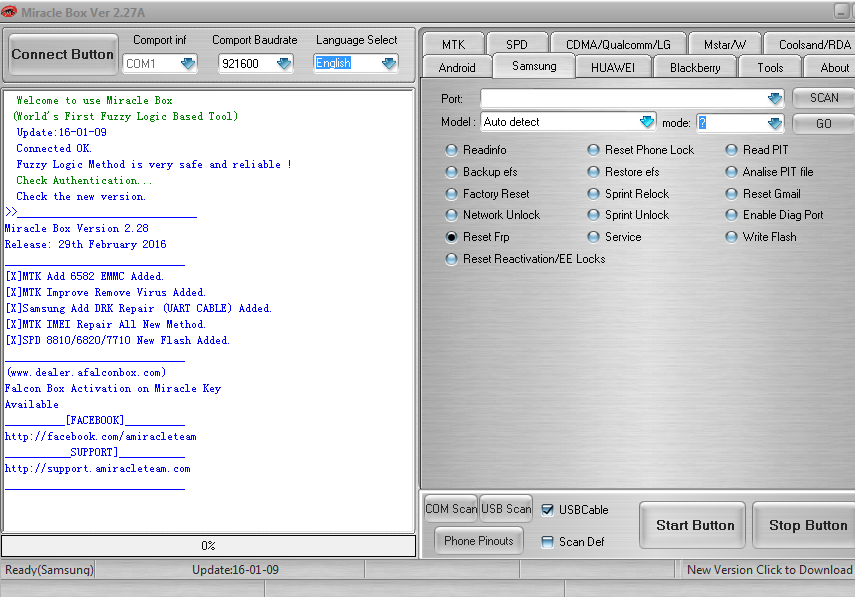The width and height of the screenshot is (855, 597).
Task: Select Reset Phone Lock option
Action: click(x=641, y=150)
